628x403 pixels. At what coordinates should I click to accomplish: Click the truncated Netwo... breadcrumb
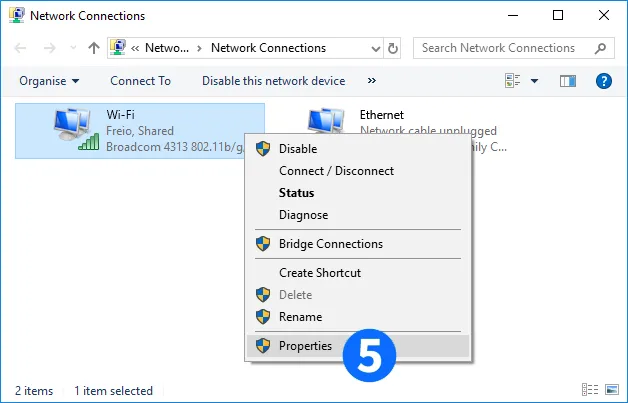pyautogui.click(x=167, y=48)
